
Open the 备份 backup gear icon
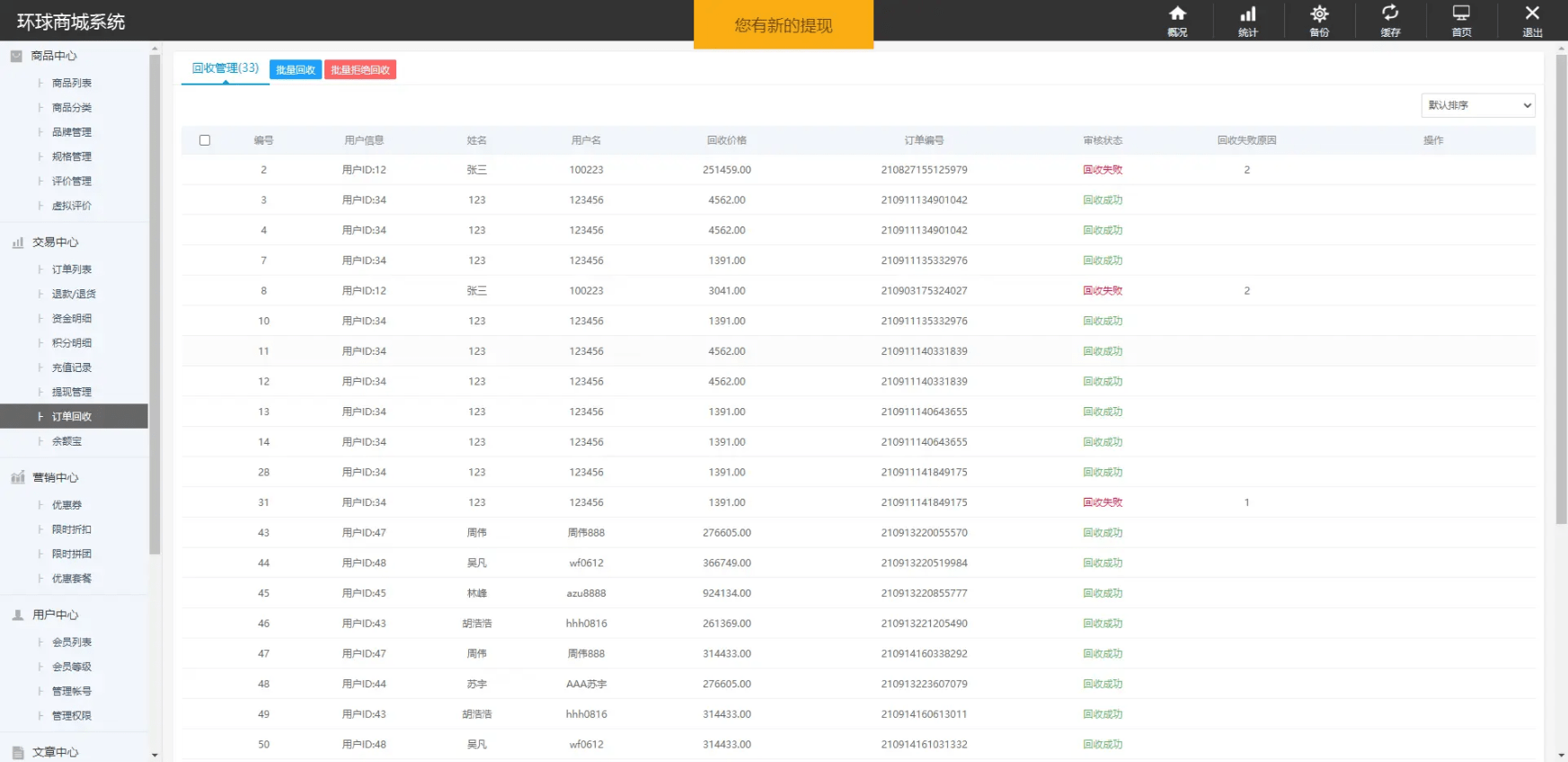click(1319, 13)
